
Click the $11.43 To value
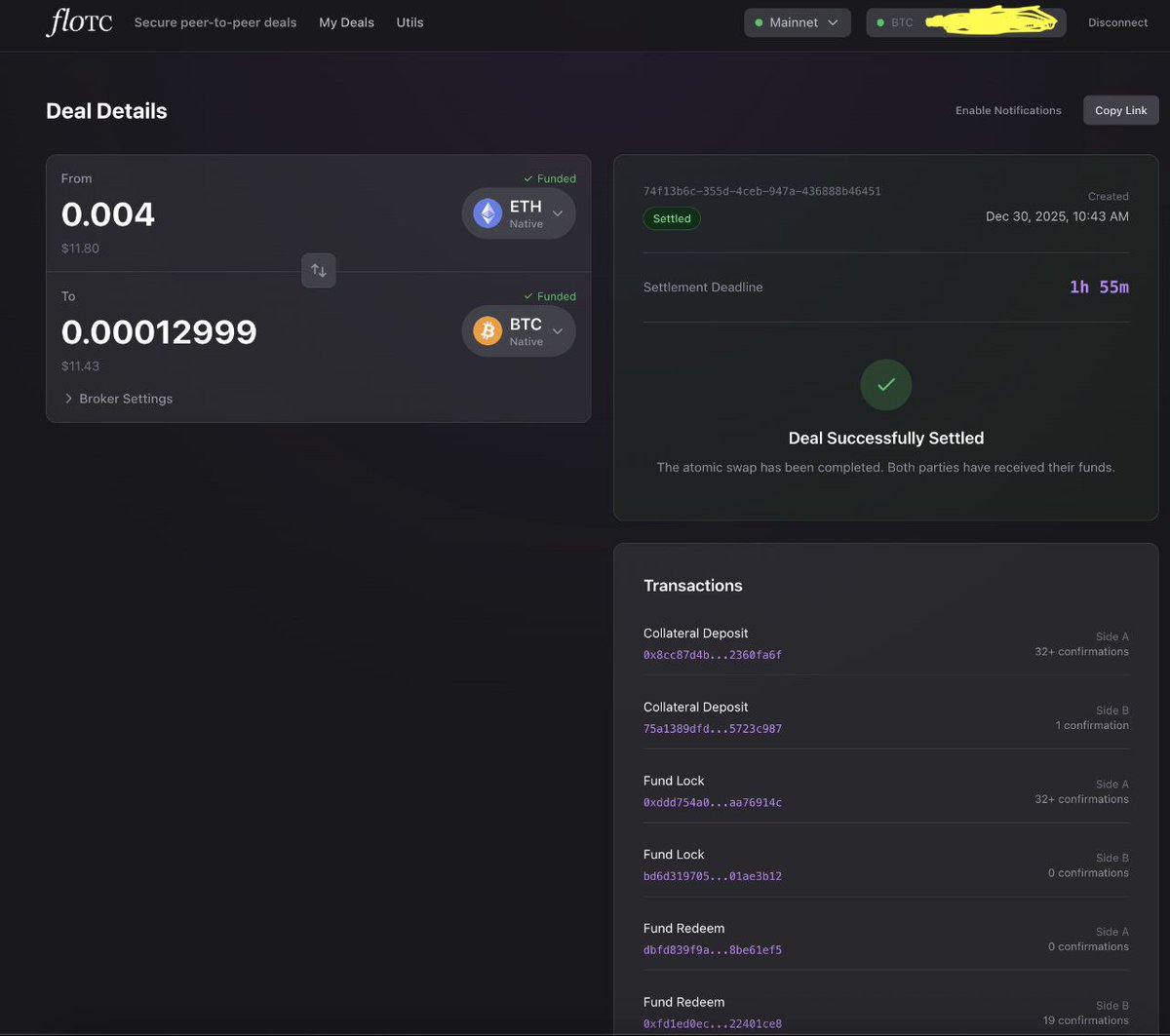[80, 366]
